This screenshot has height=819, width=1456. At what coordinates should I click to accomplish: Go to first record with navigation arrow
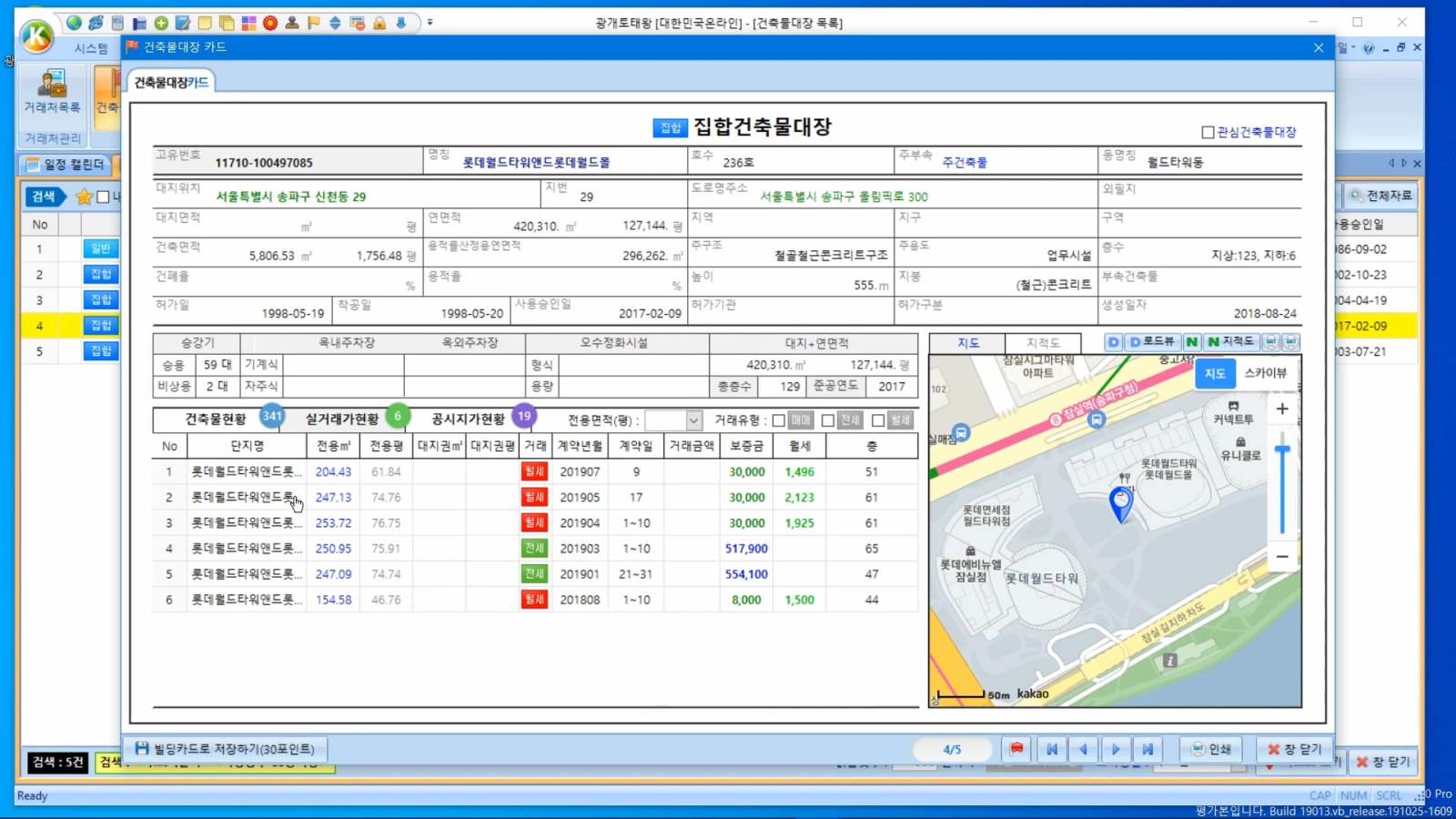point(1052,749)
